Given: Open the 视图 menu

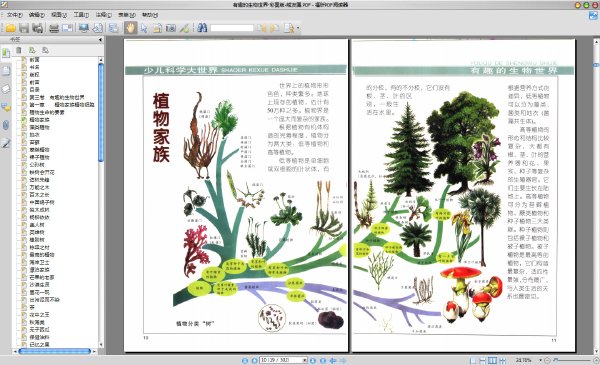Looking at the screenshot, I should [59, 15].
